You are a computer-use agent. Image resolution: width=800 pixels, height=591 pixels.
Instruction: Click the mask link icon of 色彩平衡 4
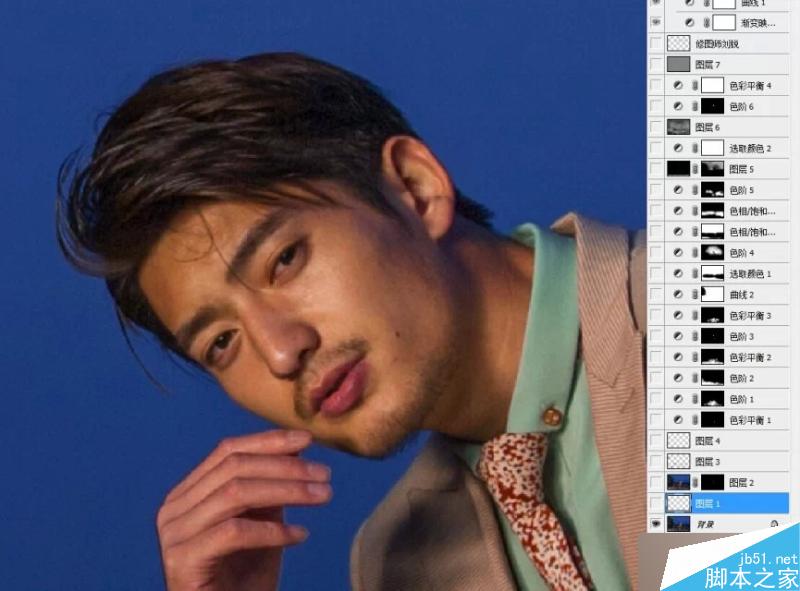(695, 85)
